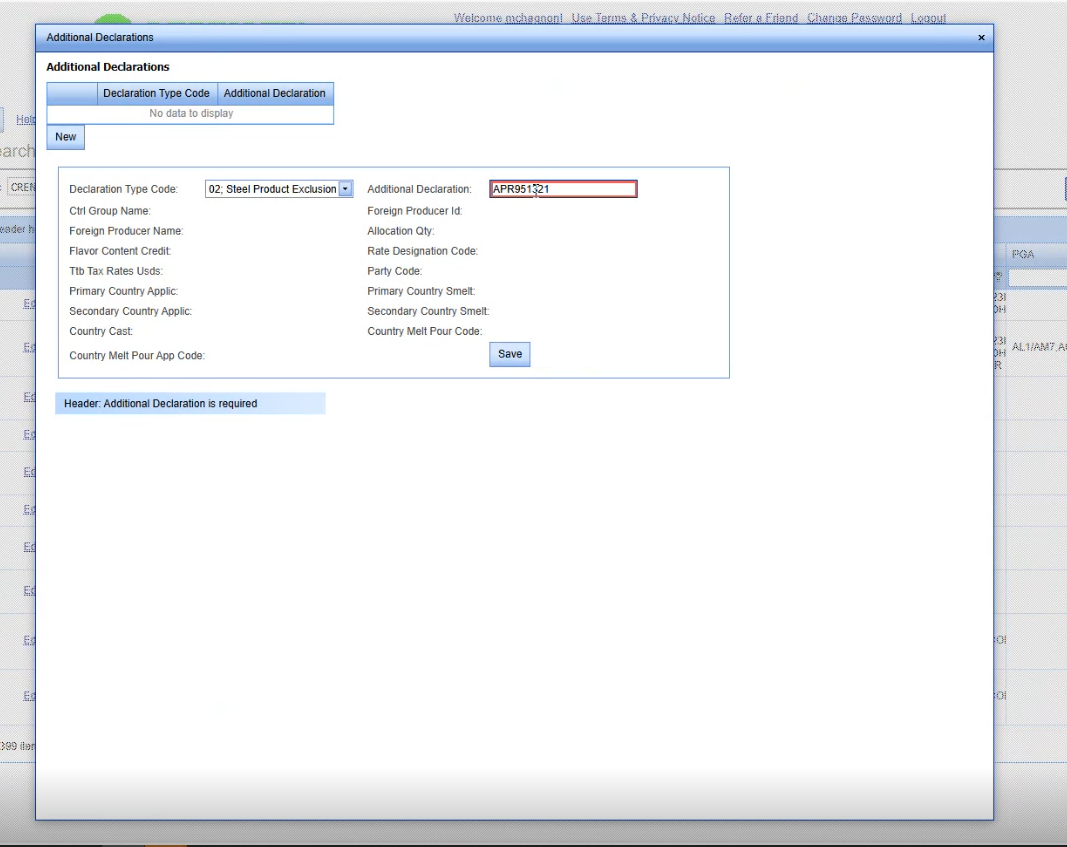Open the Change Password link

[x=854, y=18]
